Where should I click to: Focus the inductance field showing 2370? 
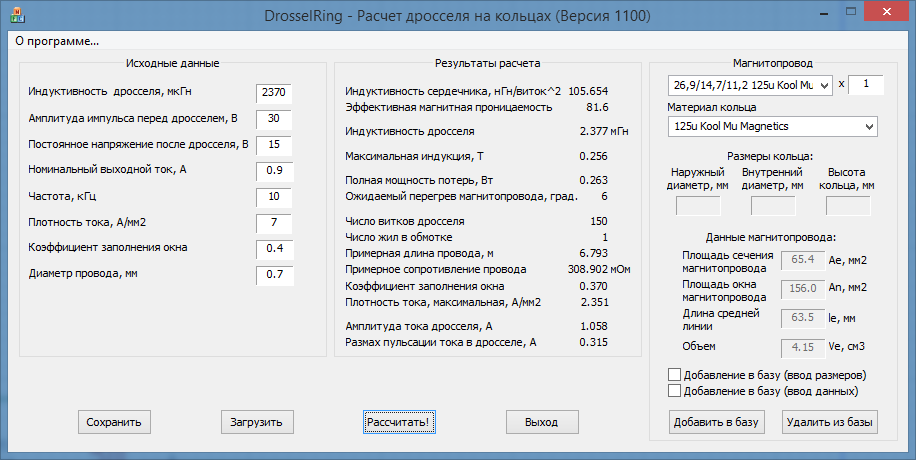274,93
